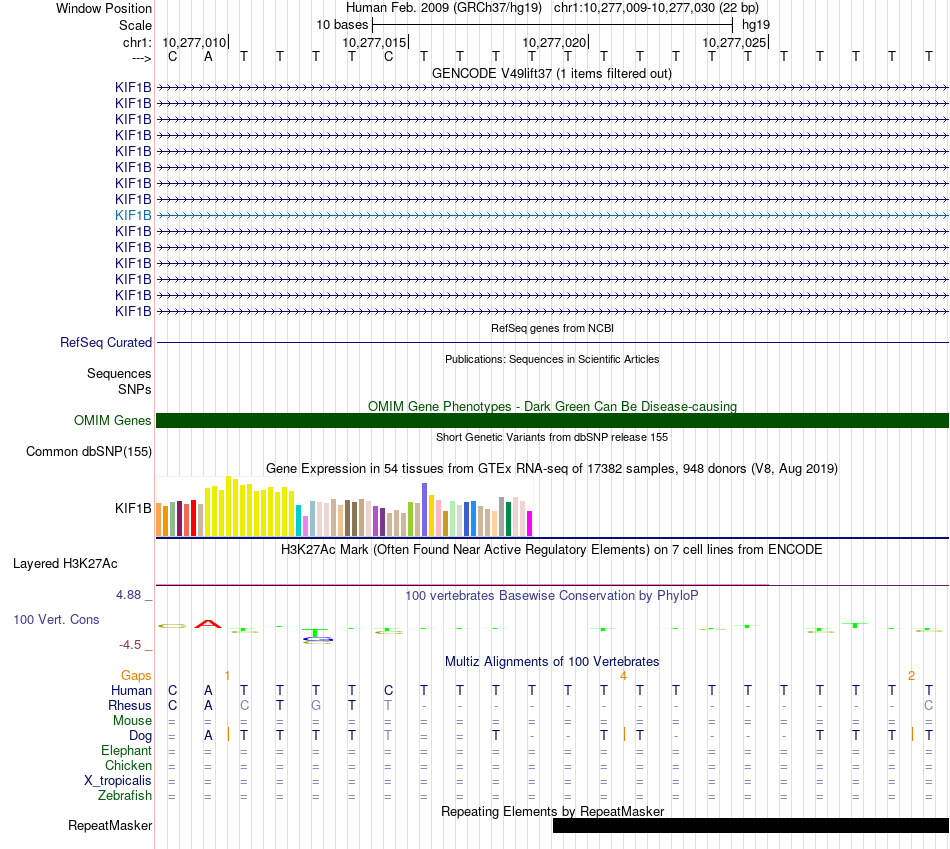
Task: Click the -4.5 conservation lower limit value
Action: pyautogui.click(x=130, y=645)
